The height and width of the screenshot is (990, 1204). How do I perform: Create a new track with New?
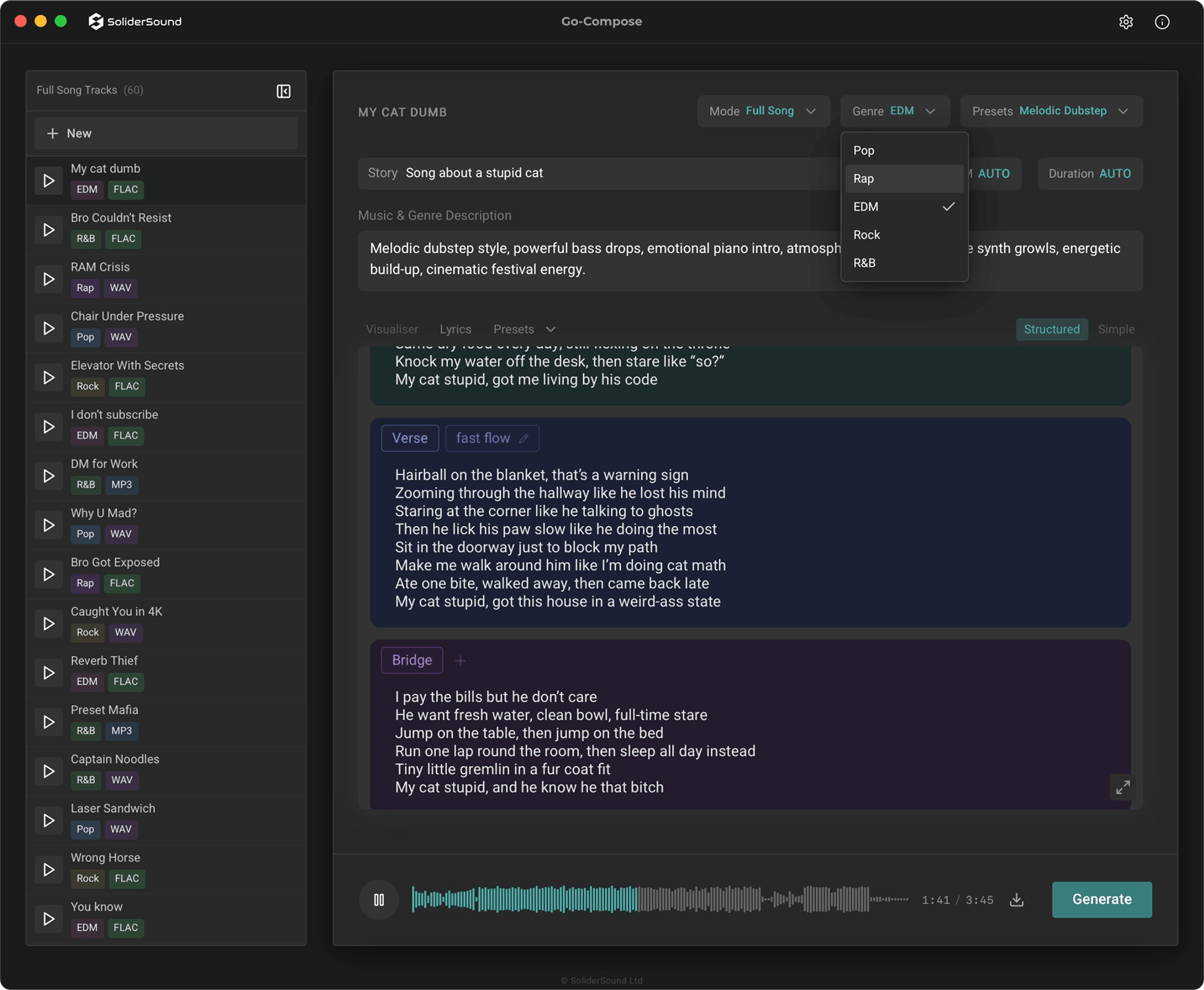[165, 133]
